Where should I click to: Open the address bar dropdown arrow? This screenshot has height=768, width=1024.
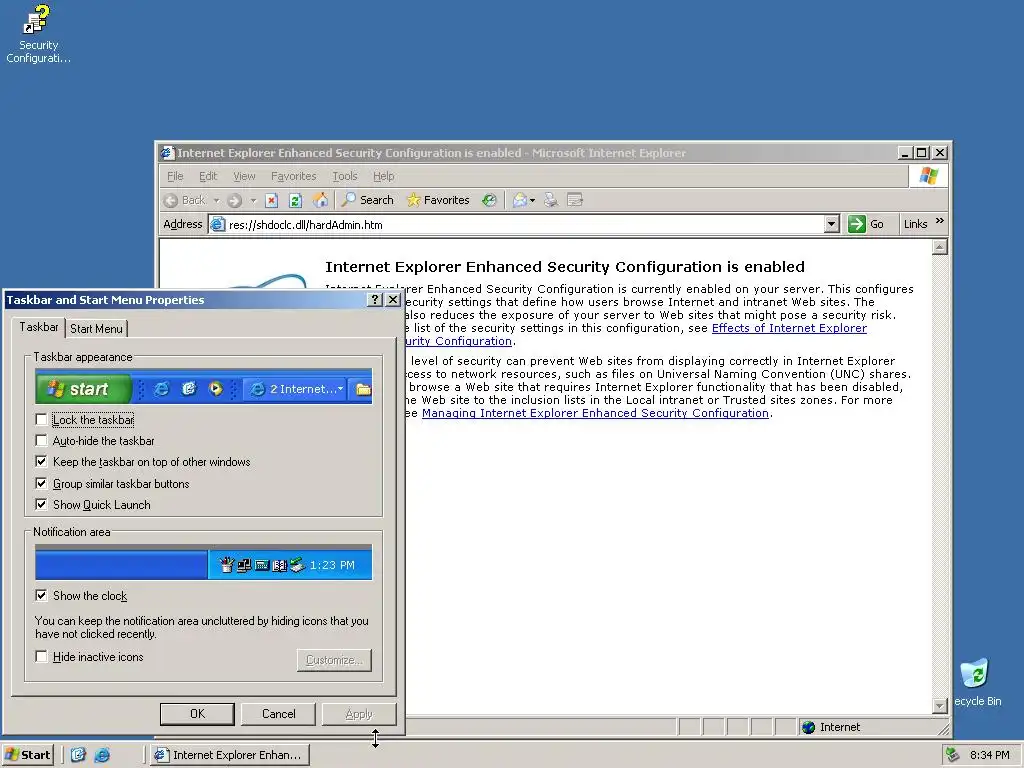click(831, 224)
